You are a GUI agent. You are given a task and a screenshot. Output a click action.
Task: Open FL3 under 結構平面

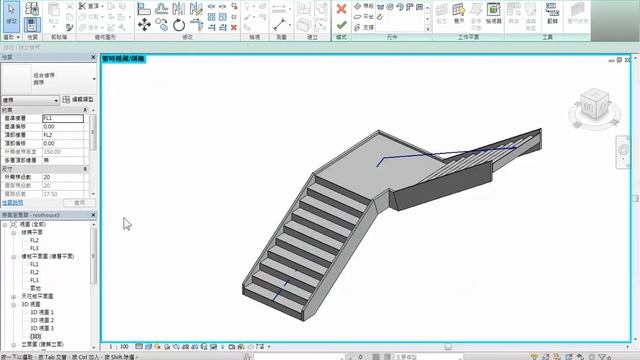[x=34, y=249]
